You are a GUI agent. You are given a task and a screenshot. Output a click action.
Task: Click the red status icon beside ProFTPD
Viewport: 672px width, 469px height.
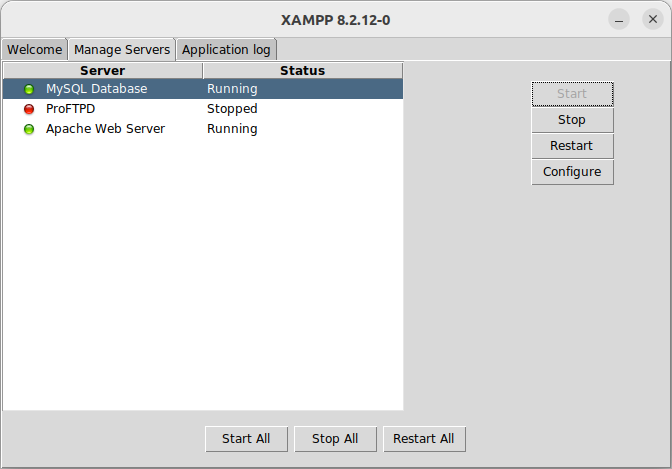tap(29, 109)
